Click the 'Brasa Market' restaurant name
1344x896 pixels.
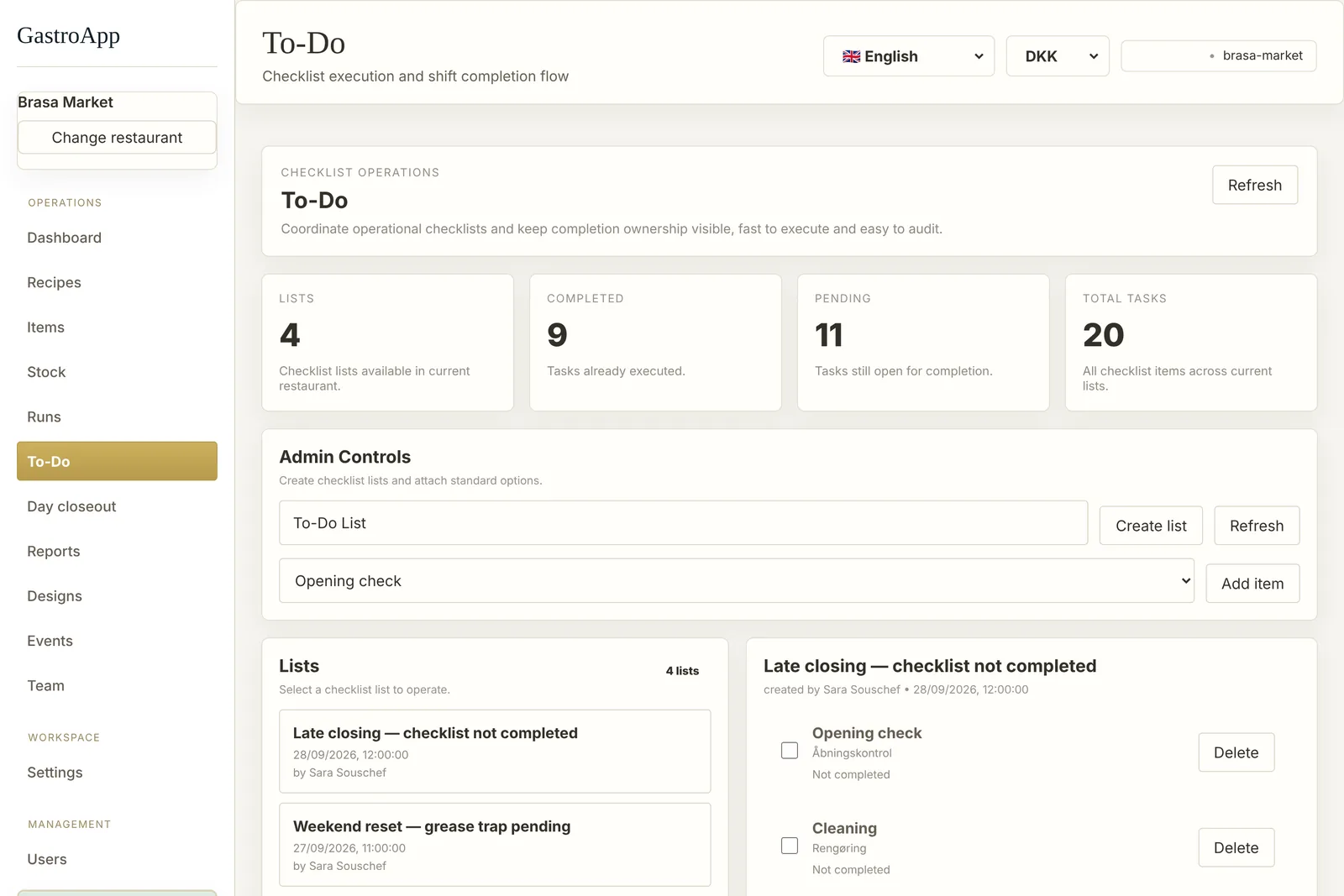66,102
